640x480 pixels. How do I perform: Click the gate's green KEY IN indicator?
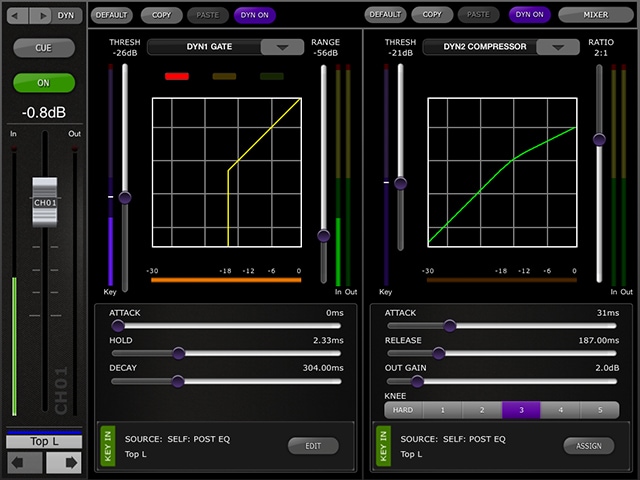pyautogui.click(x=108, y=445)
